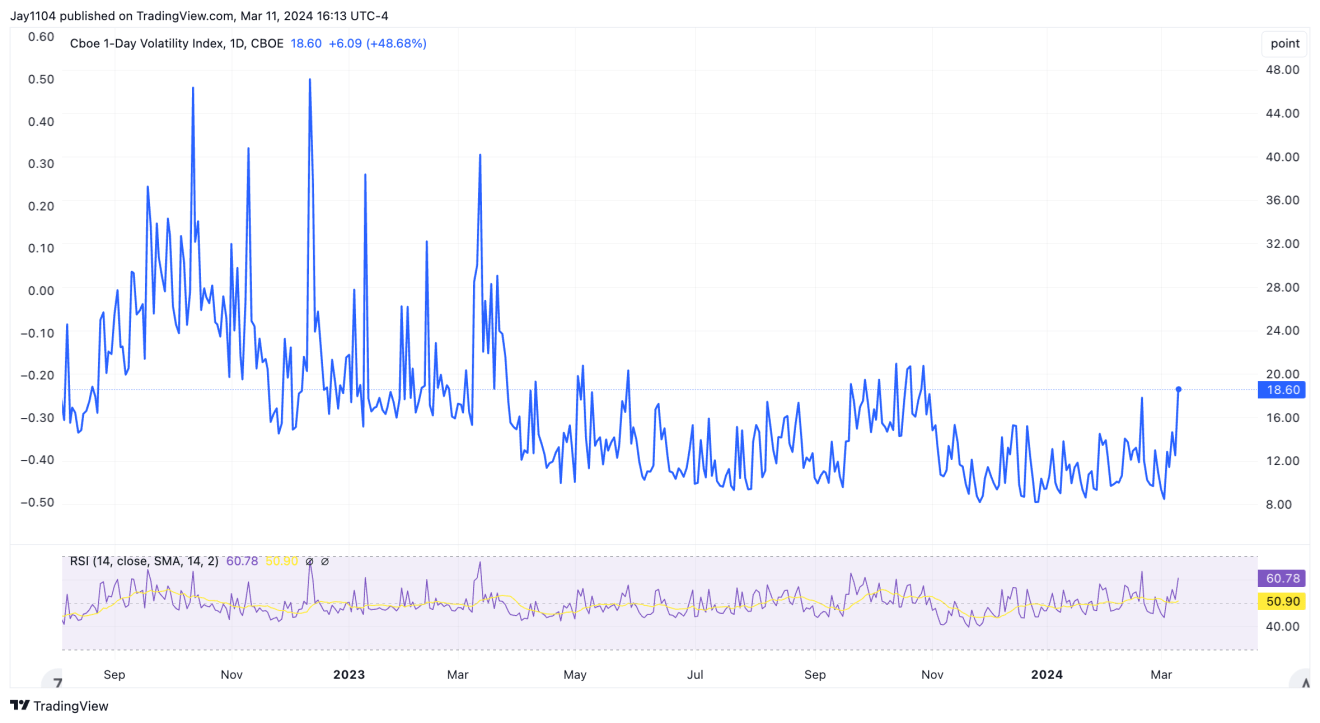This screenshot has width=1320, height=723.
Task: Click the 20.00 price axis label
Action: [1283, 373]
